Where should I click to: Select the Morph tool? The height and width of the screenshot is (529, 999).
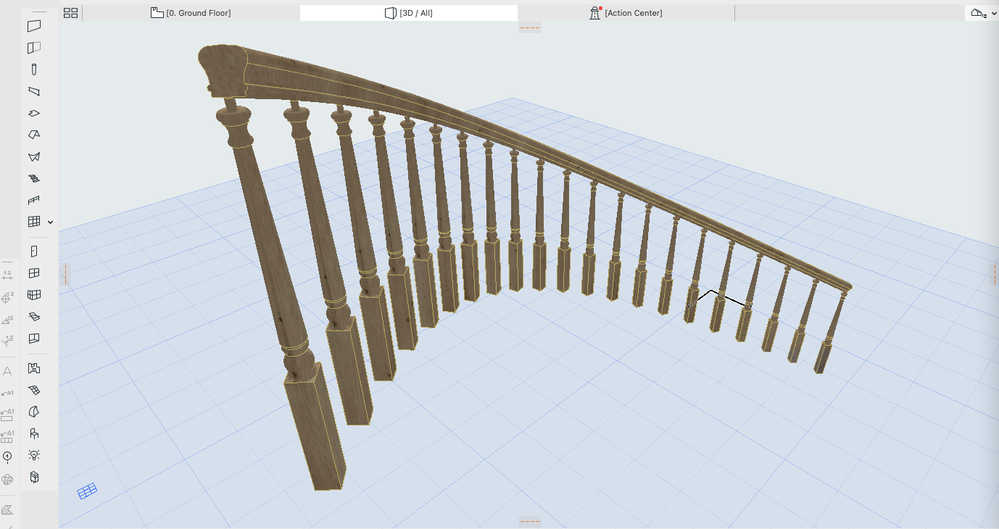pyautogui.click(x=34, y=412)
